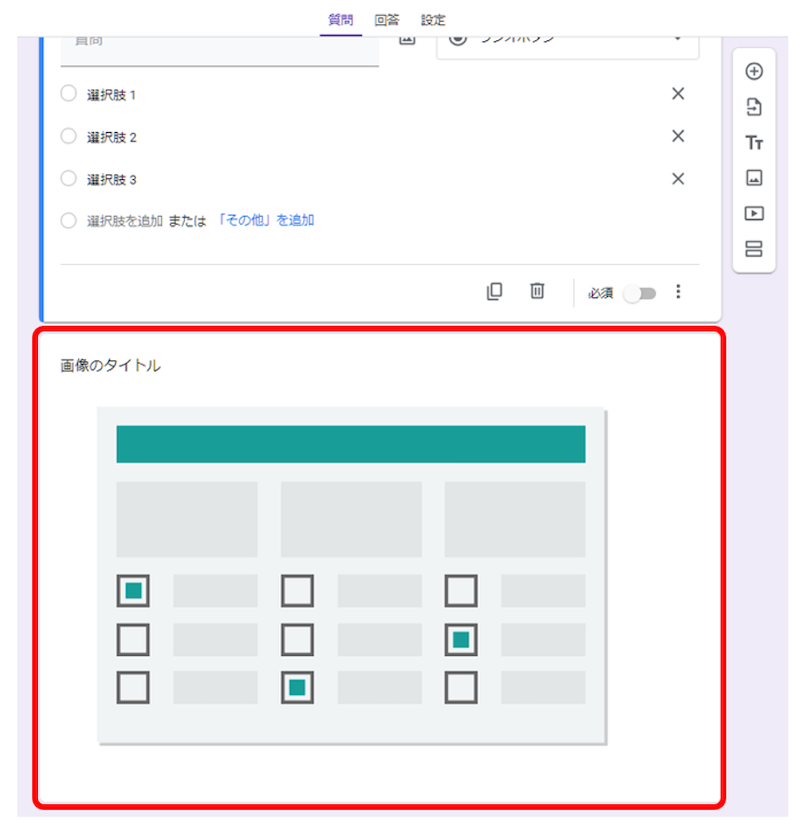
Task: Click the inserted image under 画像のタイトル
Action: tap(351, 575)
